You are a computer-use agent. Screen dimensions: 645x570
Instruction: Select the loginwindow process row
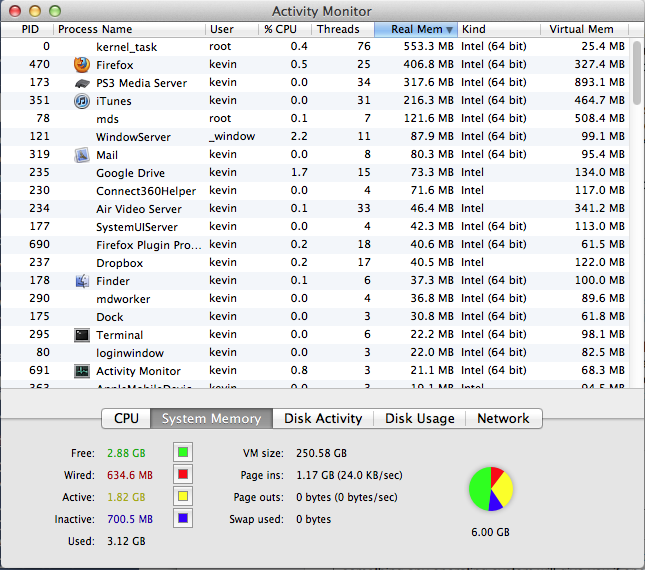pyautogui.click(x=315, y=353)
